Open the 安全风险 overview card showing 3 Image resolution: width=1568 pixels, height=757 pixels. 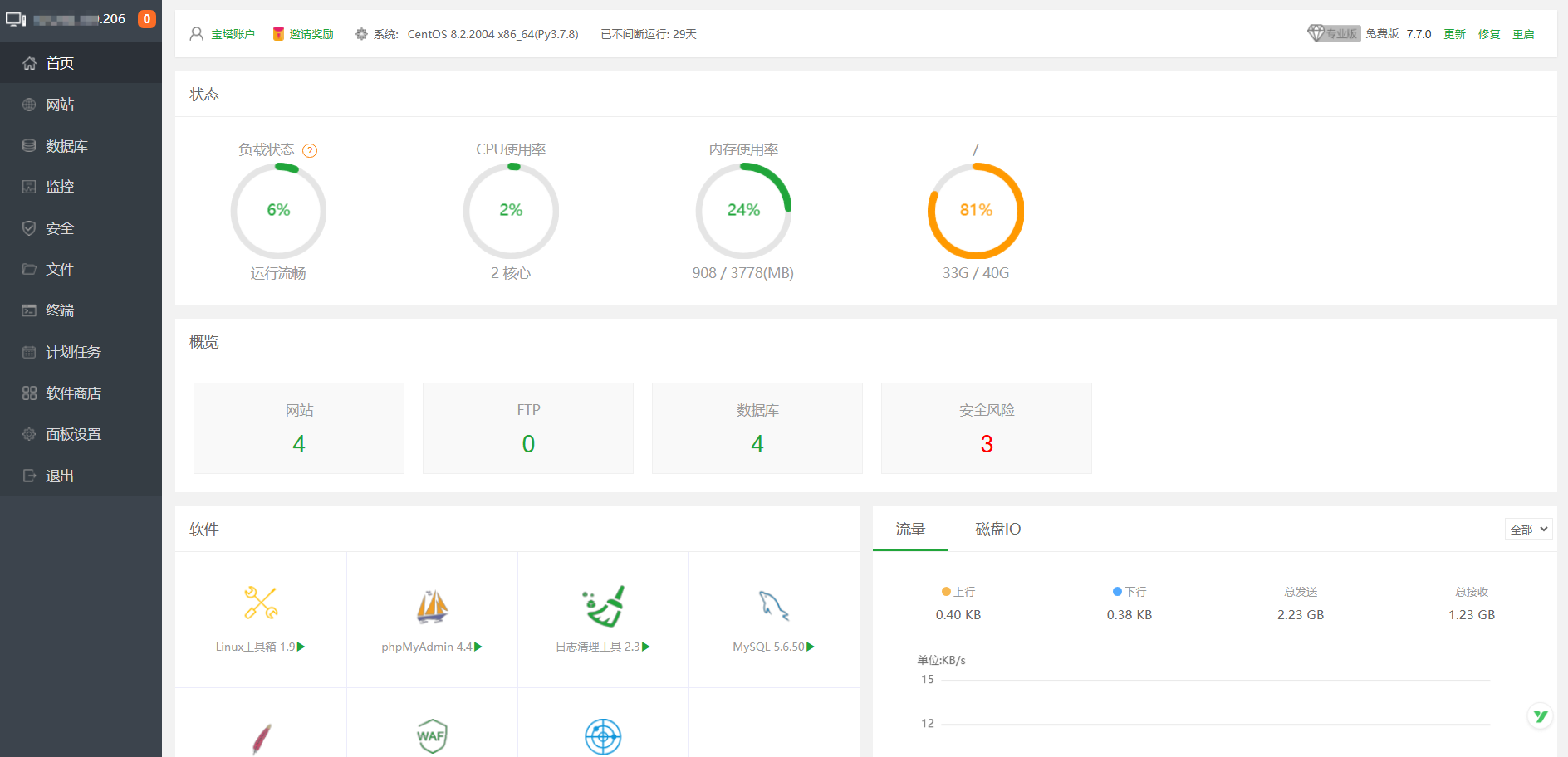coord(987,428)
